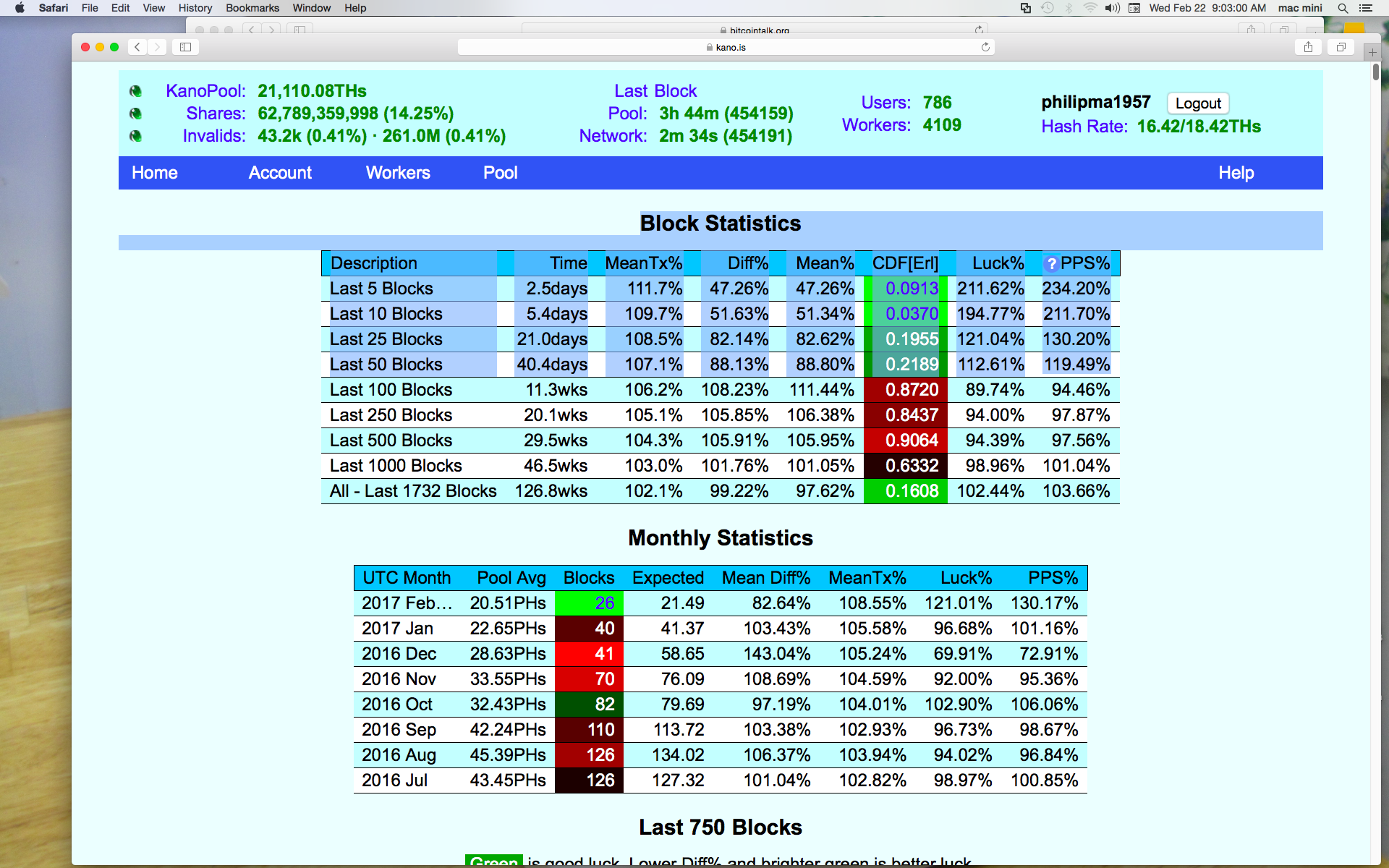This screenshot has width=1389, height=868.
Task: Click the 2017 Jan month cell
Action: [x=397, y=629]
